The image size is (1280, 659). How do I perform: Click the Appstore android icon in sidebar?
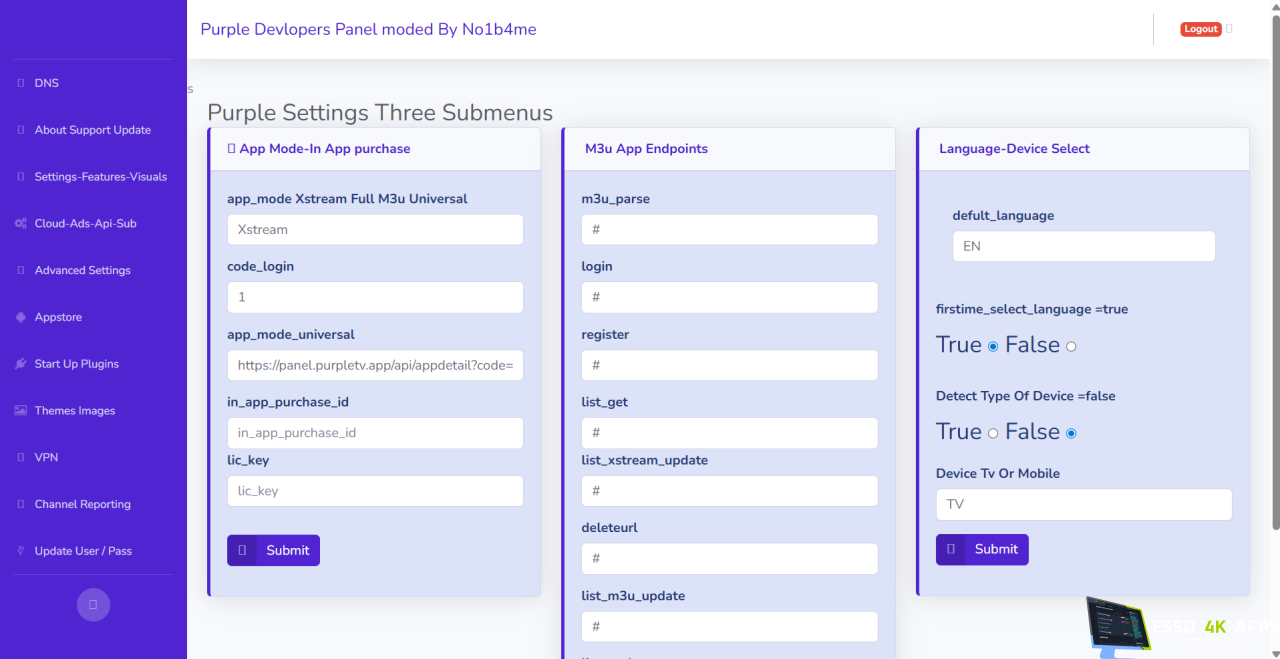[21, 317]
